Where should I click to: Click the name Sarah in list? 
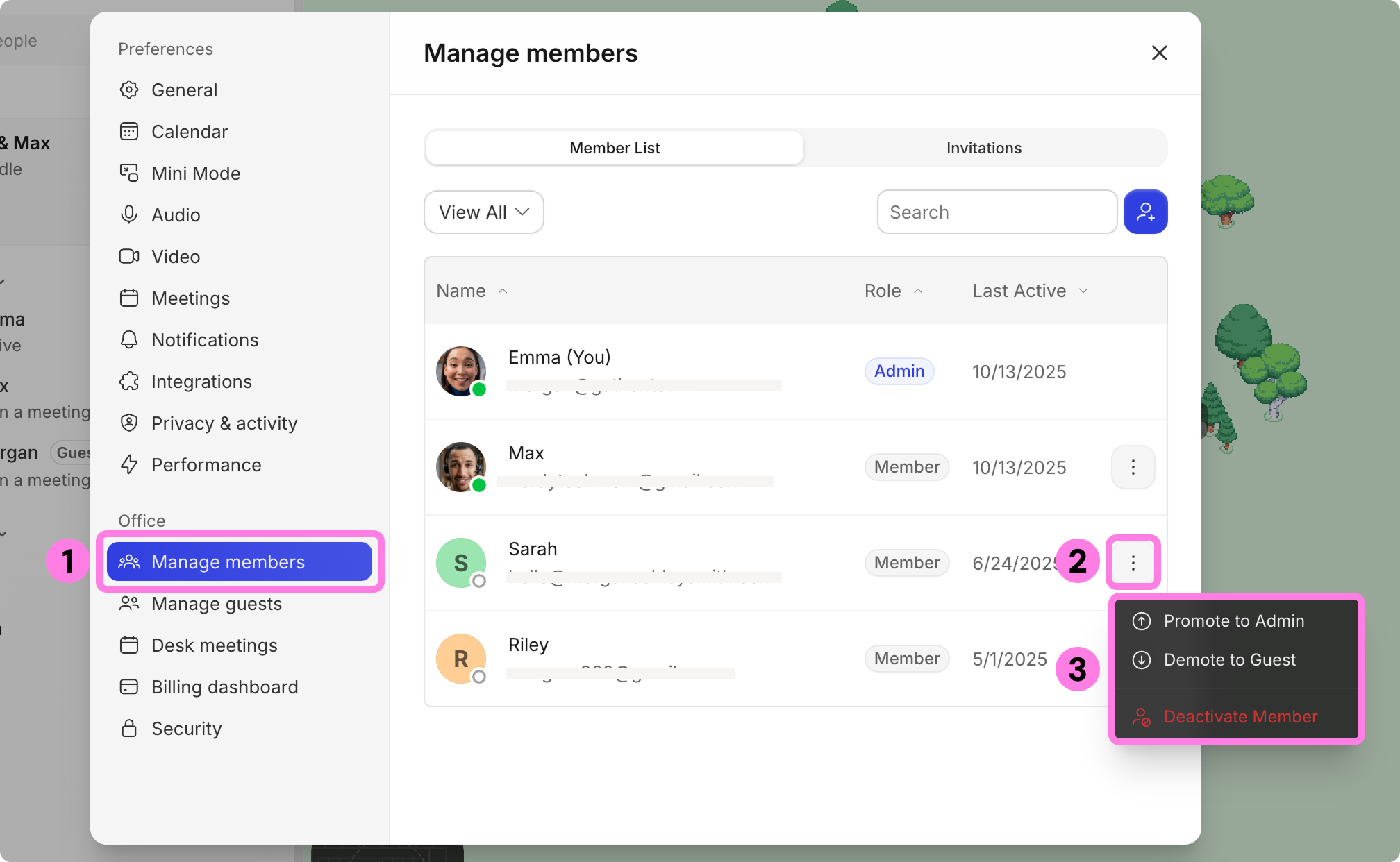coord(533,549)
